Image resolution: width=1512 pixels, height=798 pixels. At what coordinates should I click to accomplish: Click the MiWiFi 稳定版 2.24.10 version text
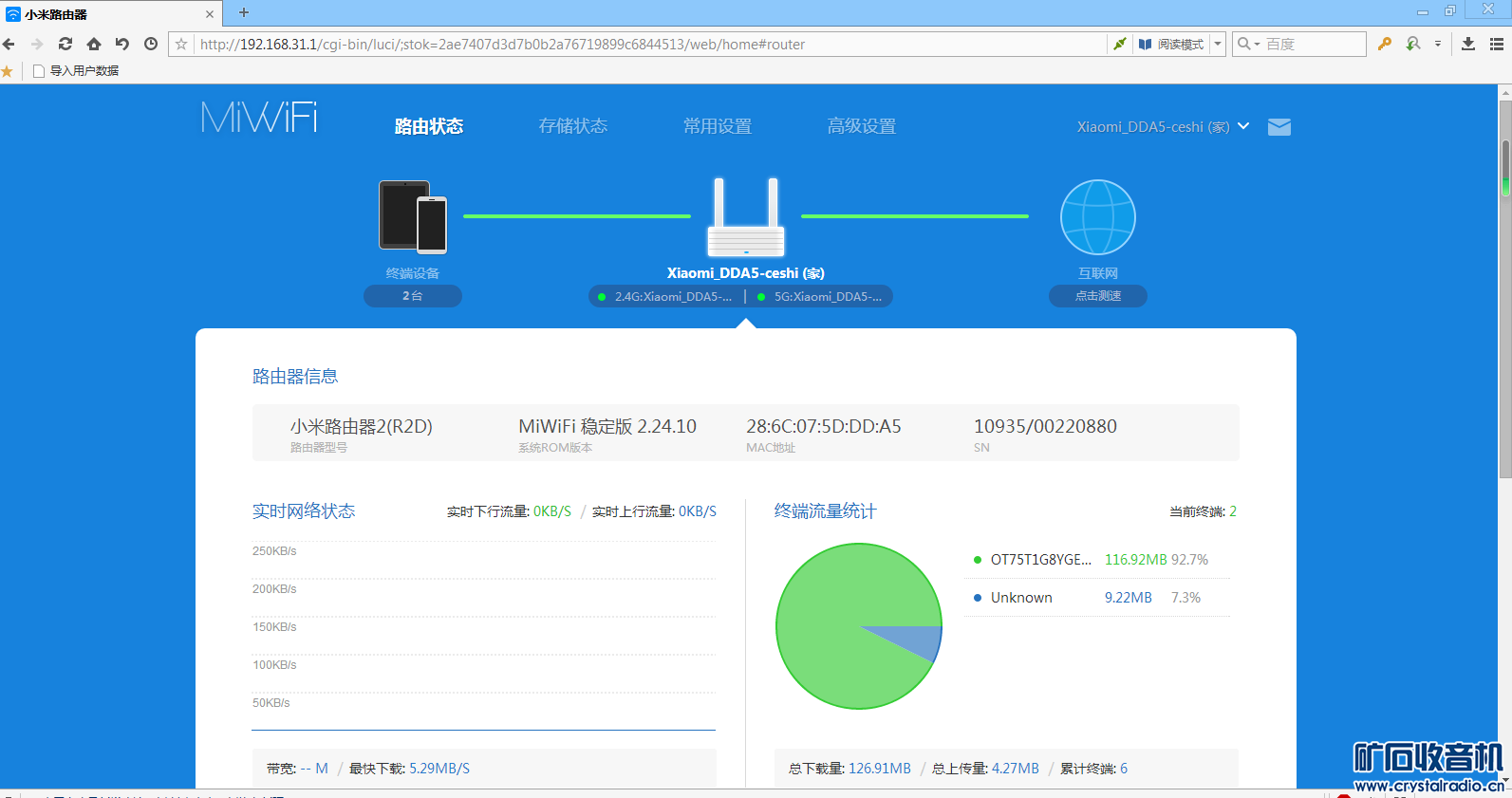607,426
